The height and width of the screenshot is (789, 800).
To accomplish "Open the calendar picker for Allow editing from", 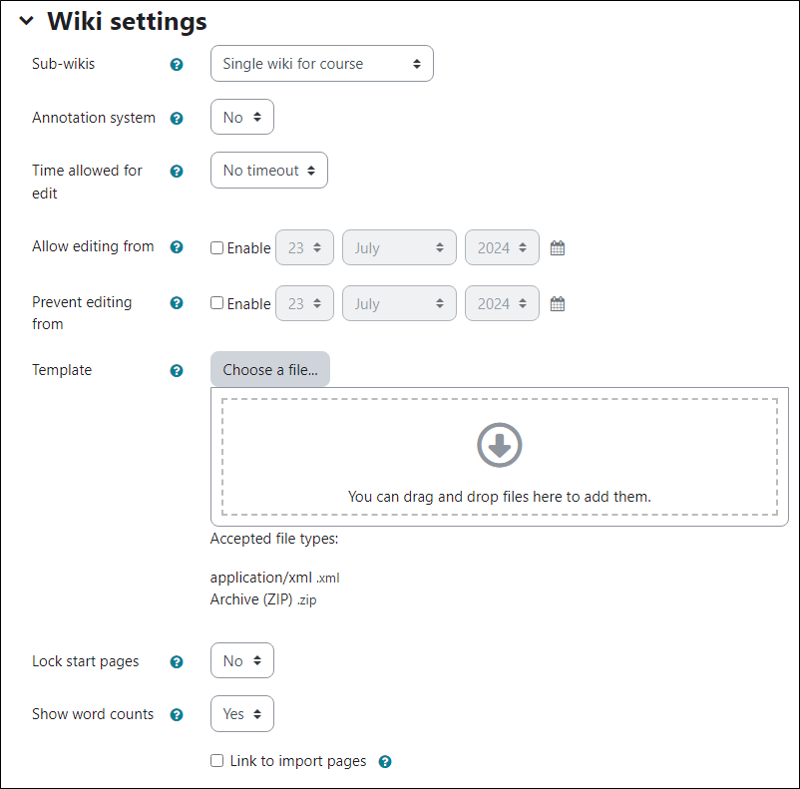I will pos(557,247).
